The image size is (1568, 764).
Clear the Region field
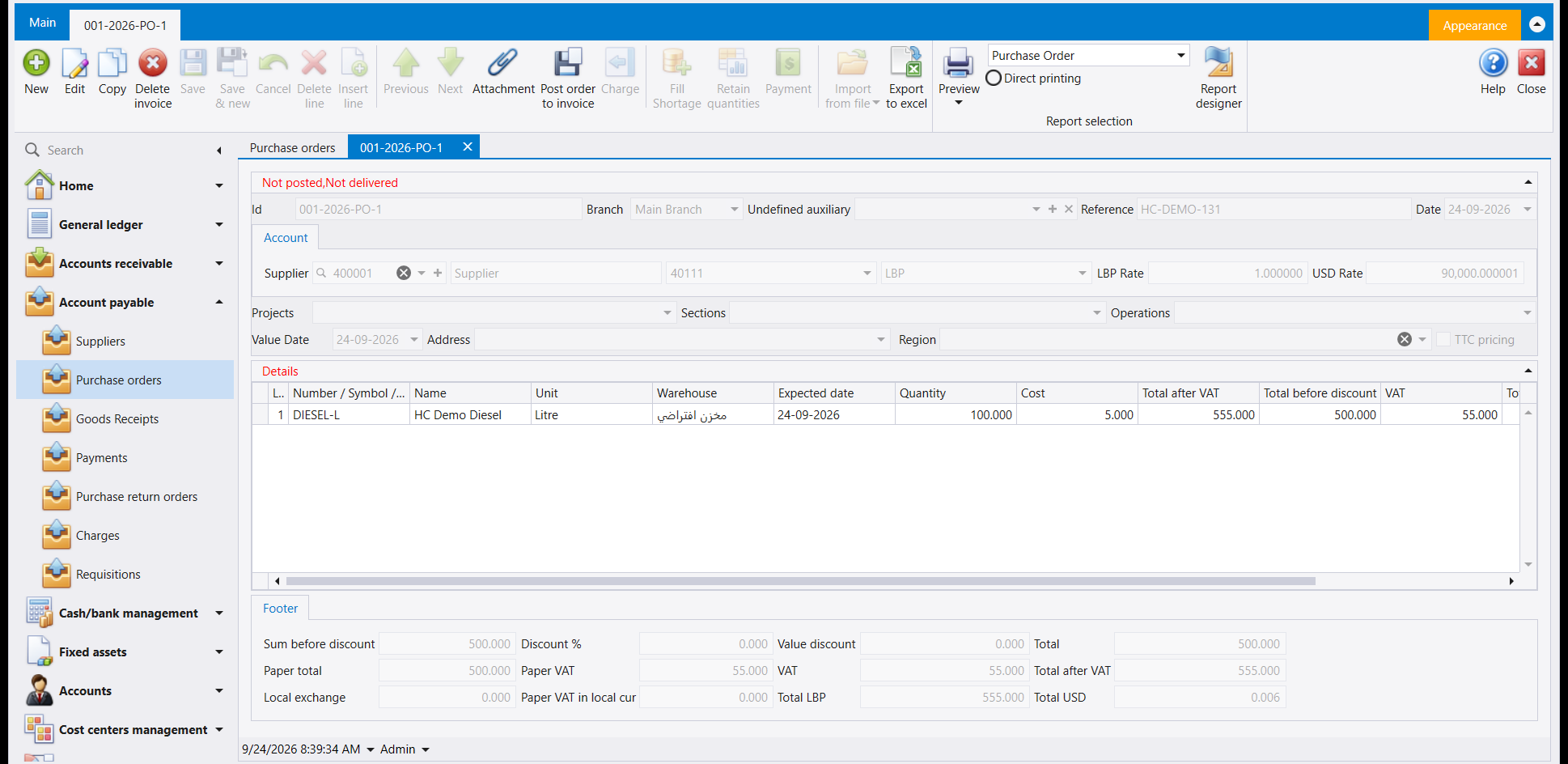[1405, 340]
